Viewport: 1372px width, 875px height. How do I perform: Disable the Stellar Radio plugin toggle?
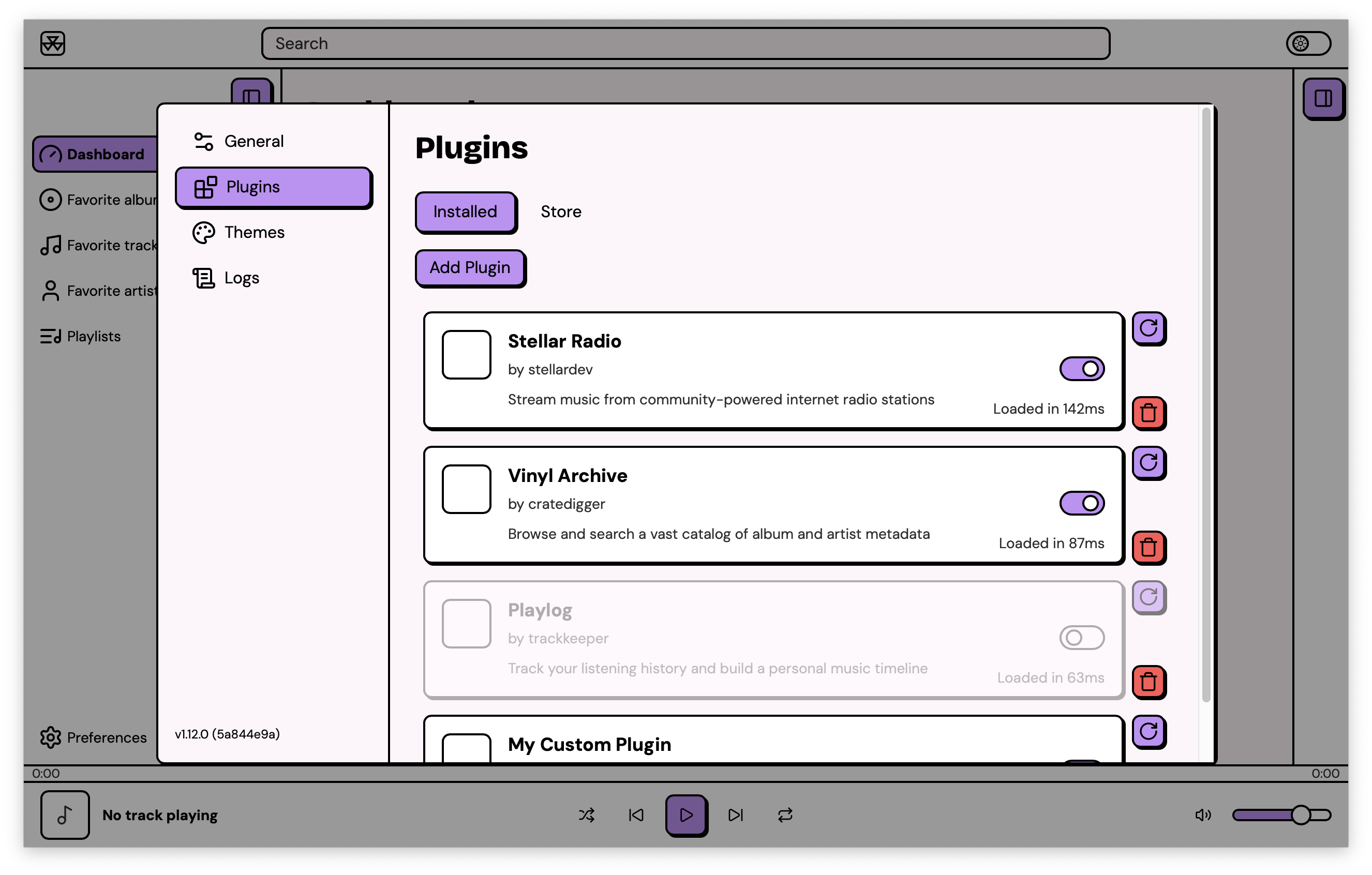point(1081,369)
